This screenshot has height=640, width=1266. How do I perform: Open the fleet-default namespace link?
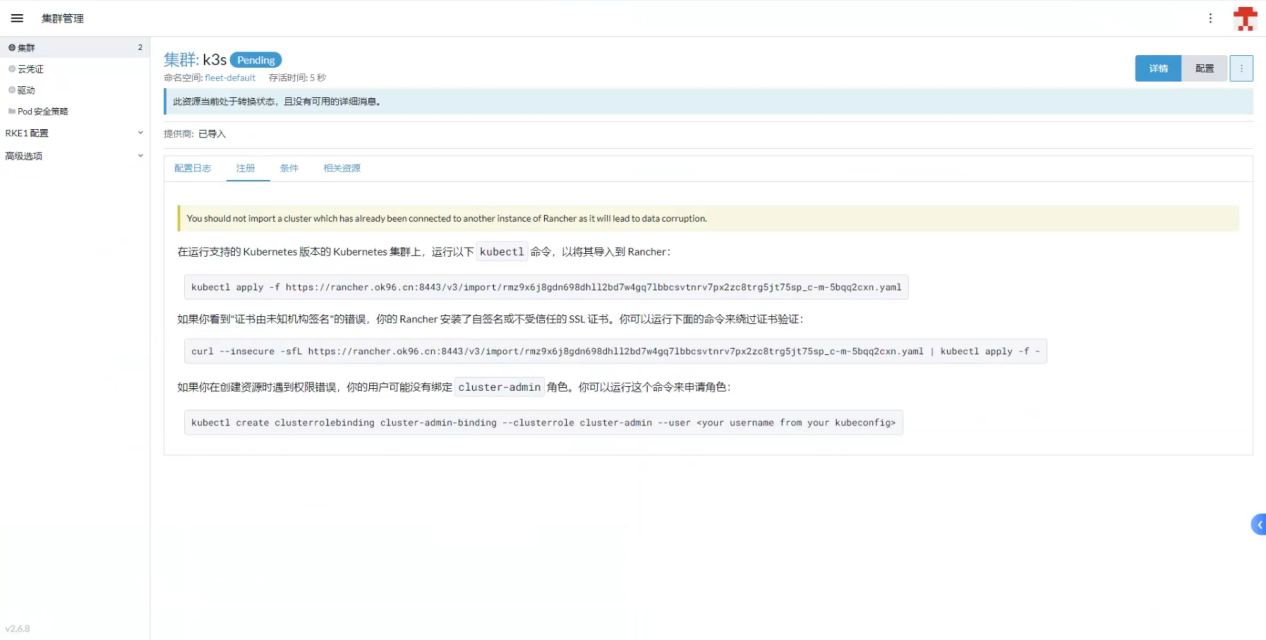point(230,78)
